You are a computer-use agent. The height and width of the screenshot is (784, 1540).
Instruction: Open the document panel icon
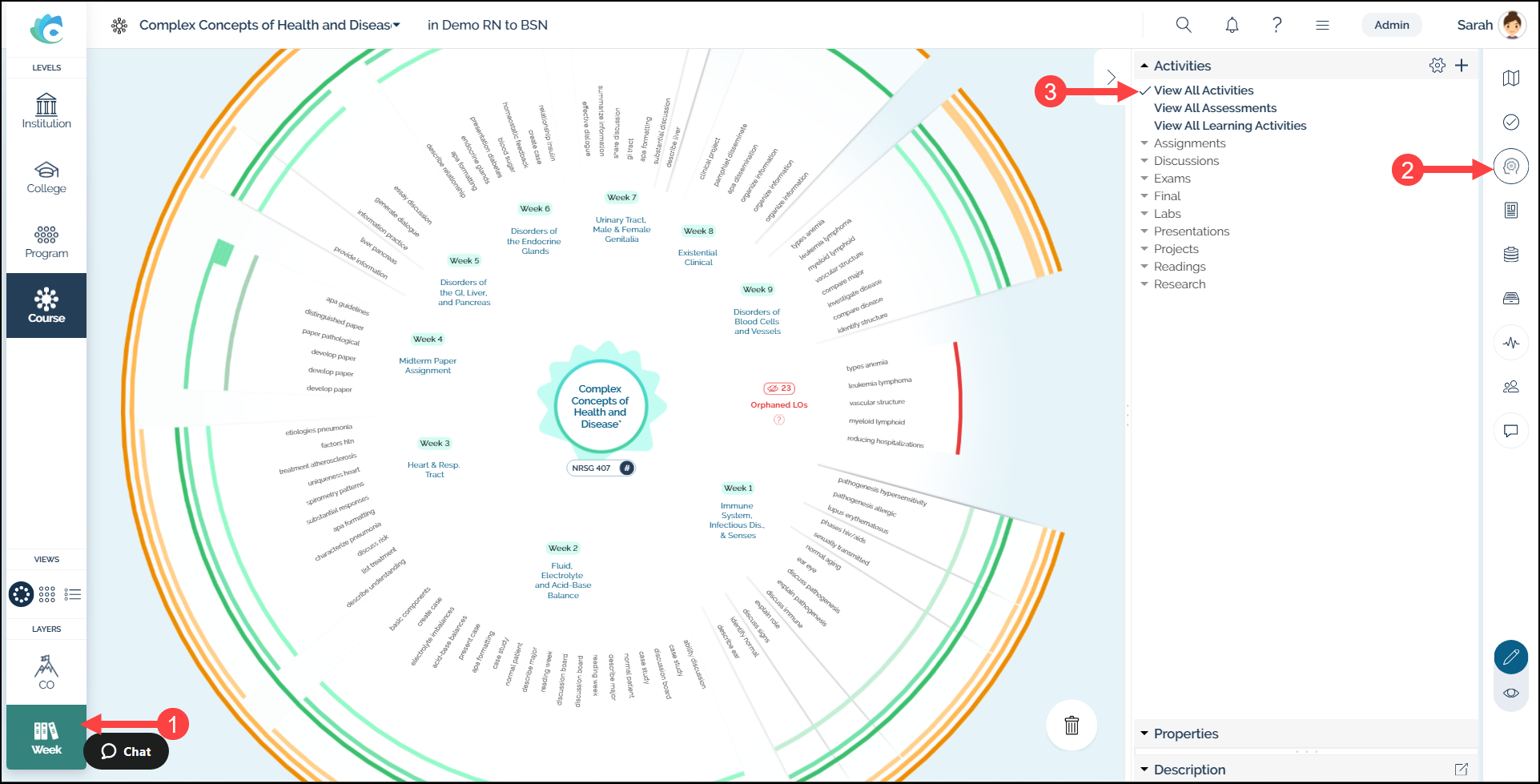tap(1511, 210)
